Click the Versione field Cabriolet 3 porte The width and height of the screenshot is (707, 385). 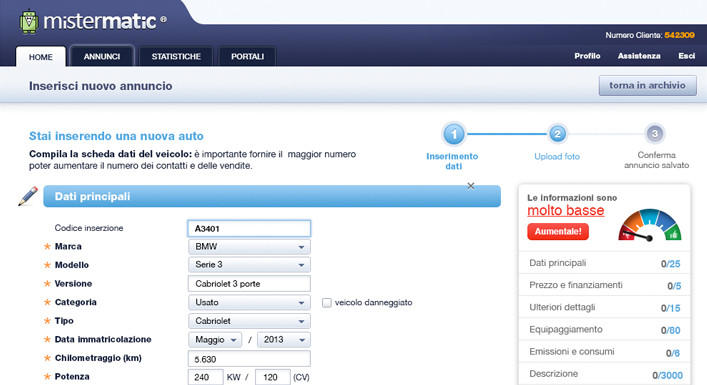coord(249,284)
